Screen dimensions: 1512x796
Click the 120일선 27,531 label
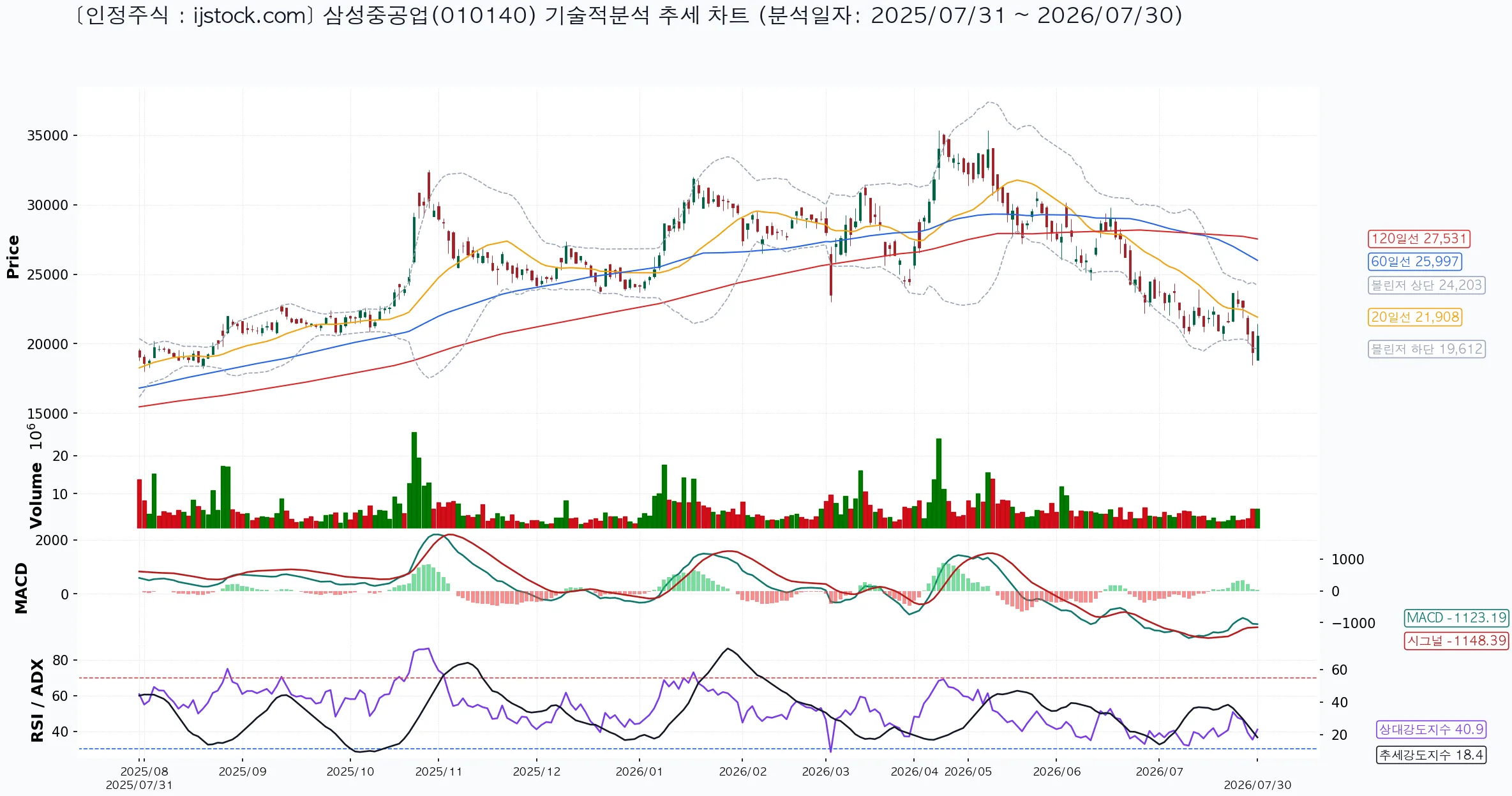pyautogui.click(x=1419, y=239)
